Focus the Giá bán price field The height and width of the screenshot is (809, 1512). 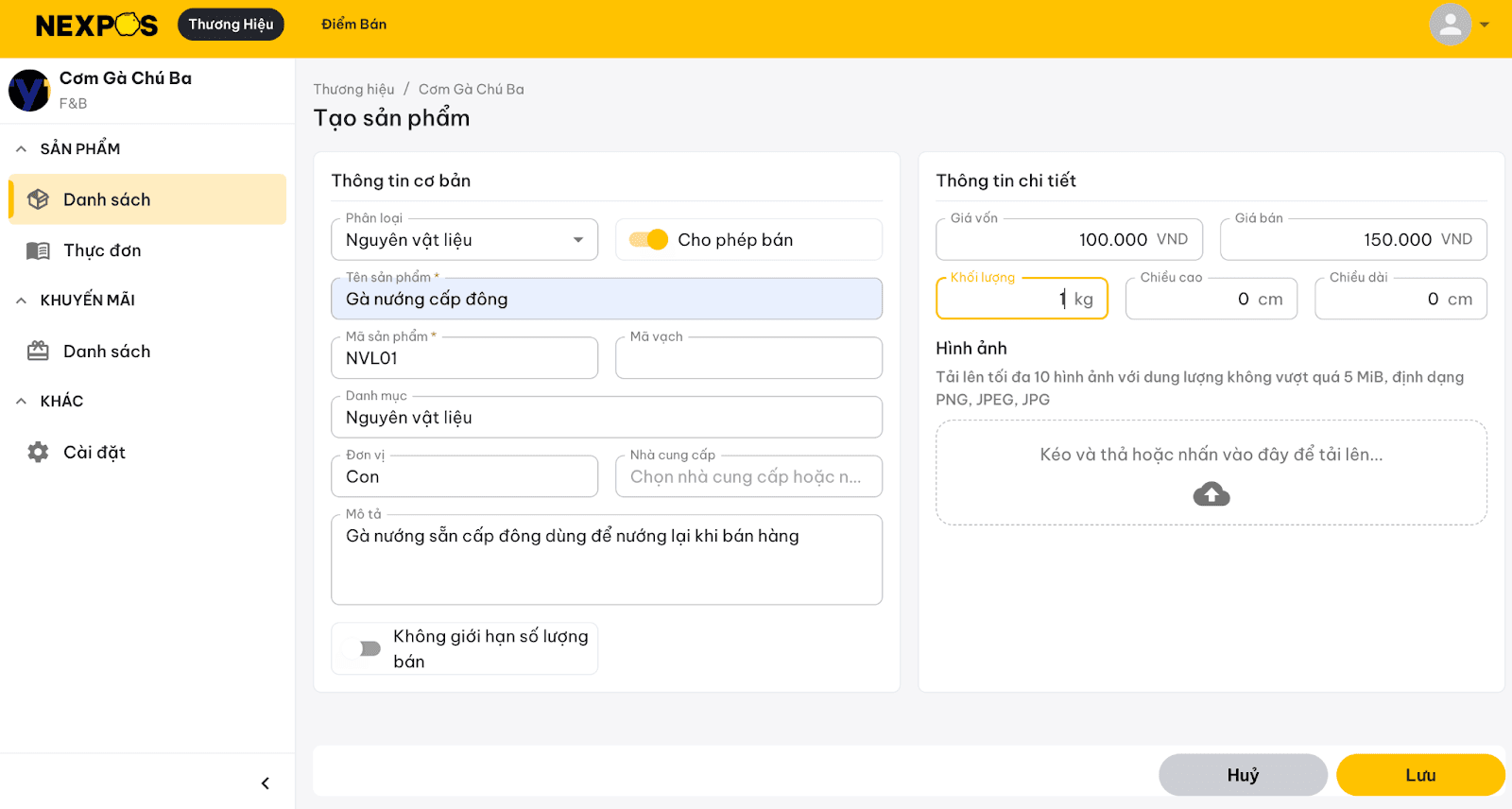coord(1353,240)
